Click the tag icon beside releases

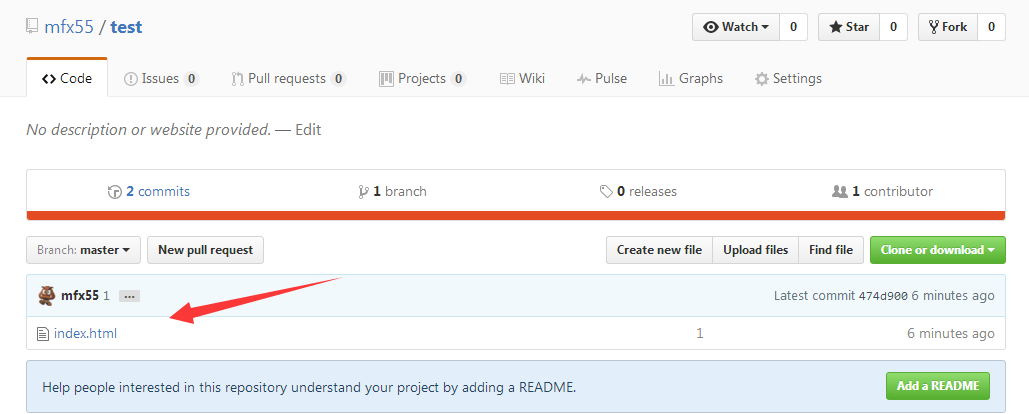pos(606,192)
